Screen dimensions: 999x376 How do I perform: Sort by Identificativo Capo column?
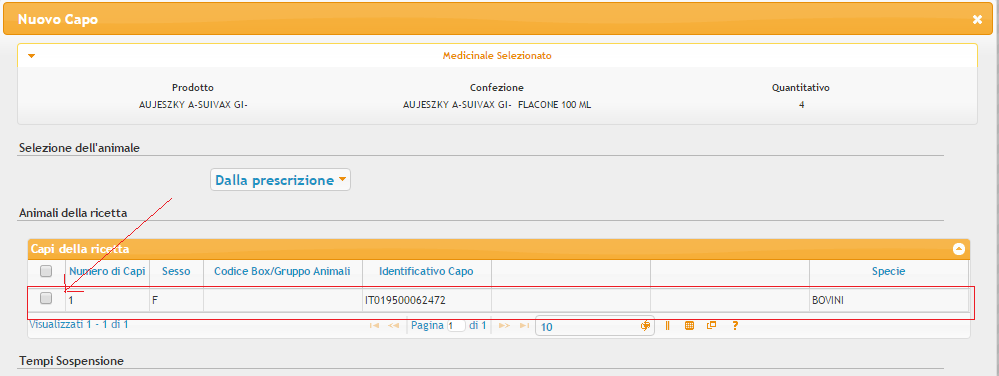pyautogui.click(x=426, y=271)
